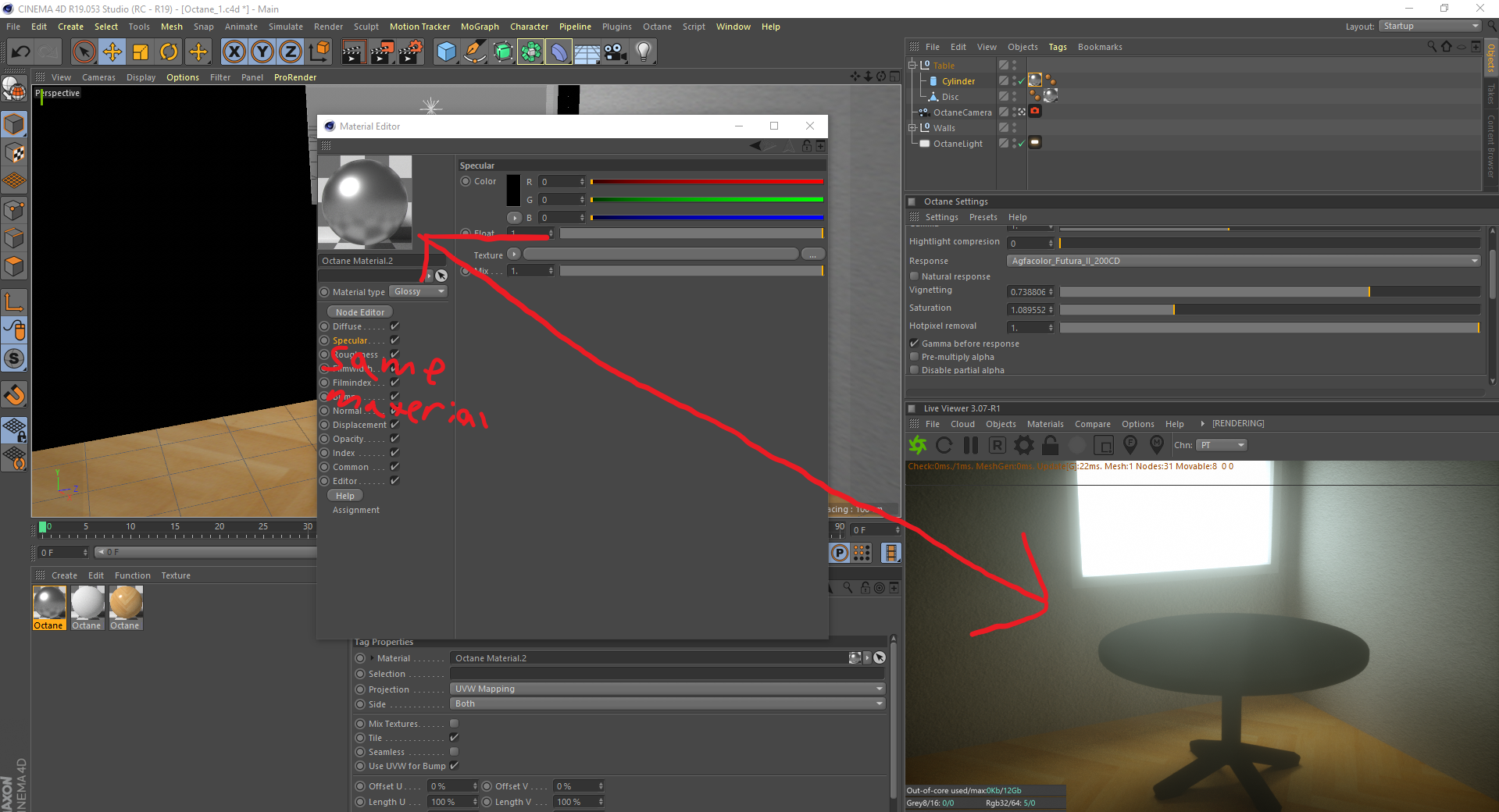Image resolution: width=1499 pixels, height=812 pixels.
Task: Toggle Z axis lock
Action: click(x=291, y=52)
